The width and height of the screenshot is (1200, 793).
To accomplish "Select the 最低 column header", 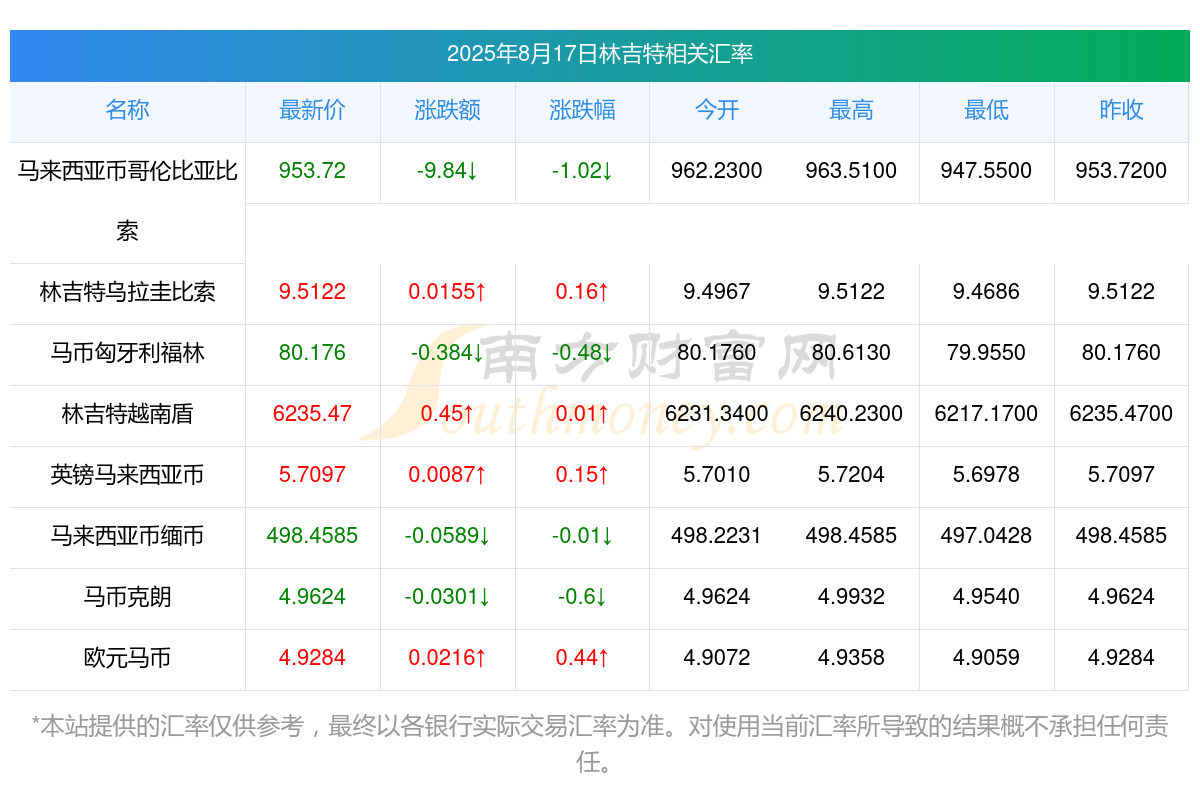I will pos(986,110).
